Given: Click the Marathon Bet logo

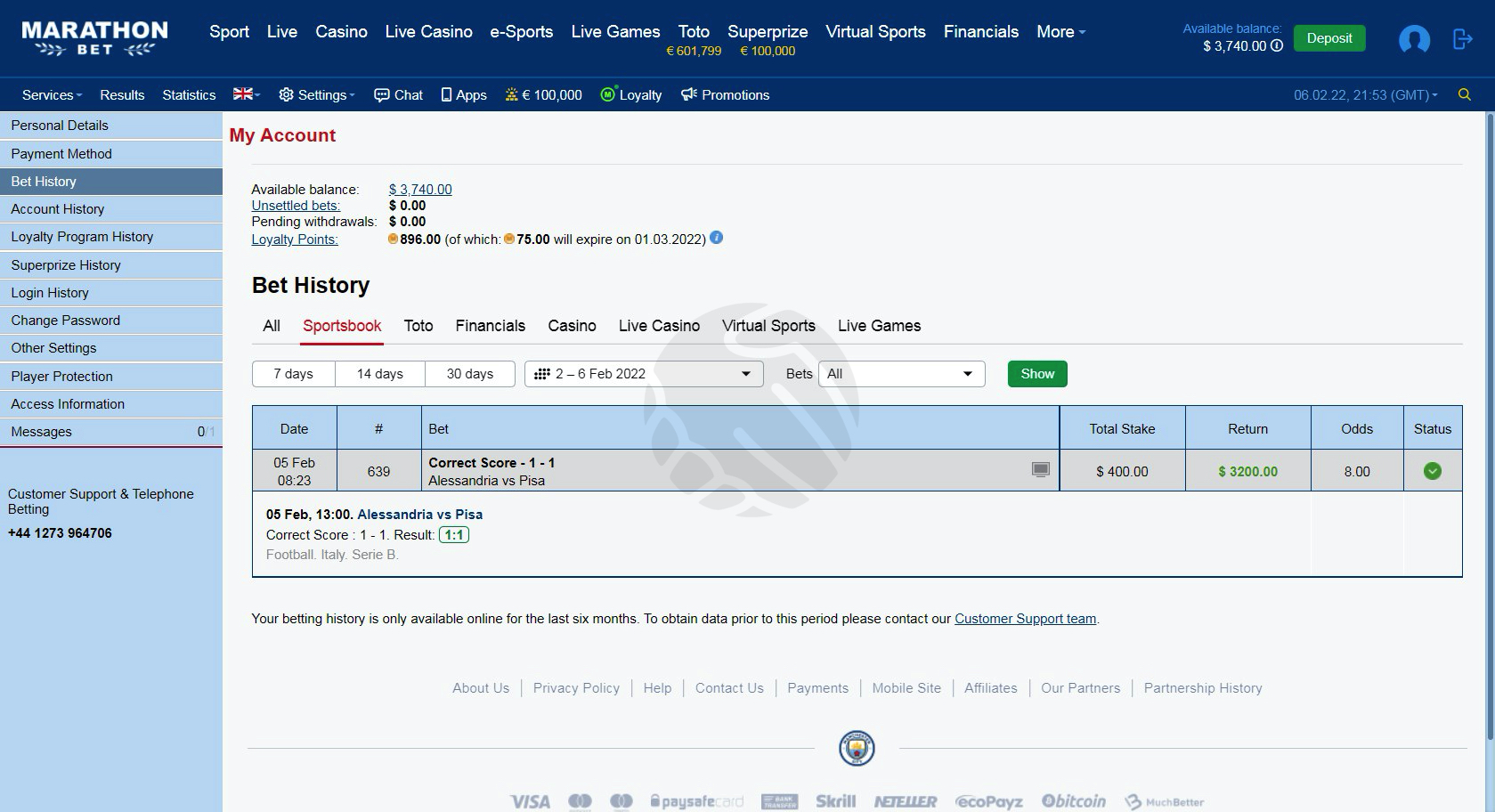Looking at the screenshot, I should [94, 39].
